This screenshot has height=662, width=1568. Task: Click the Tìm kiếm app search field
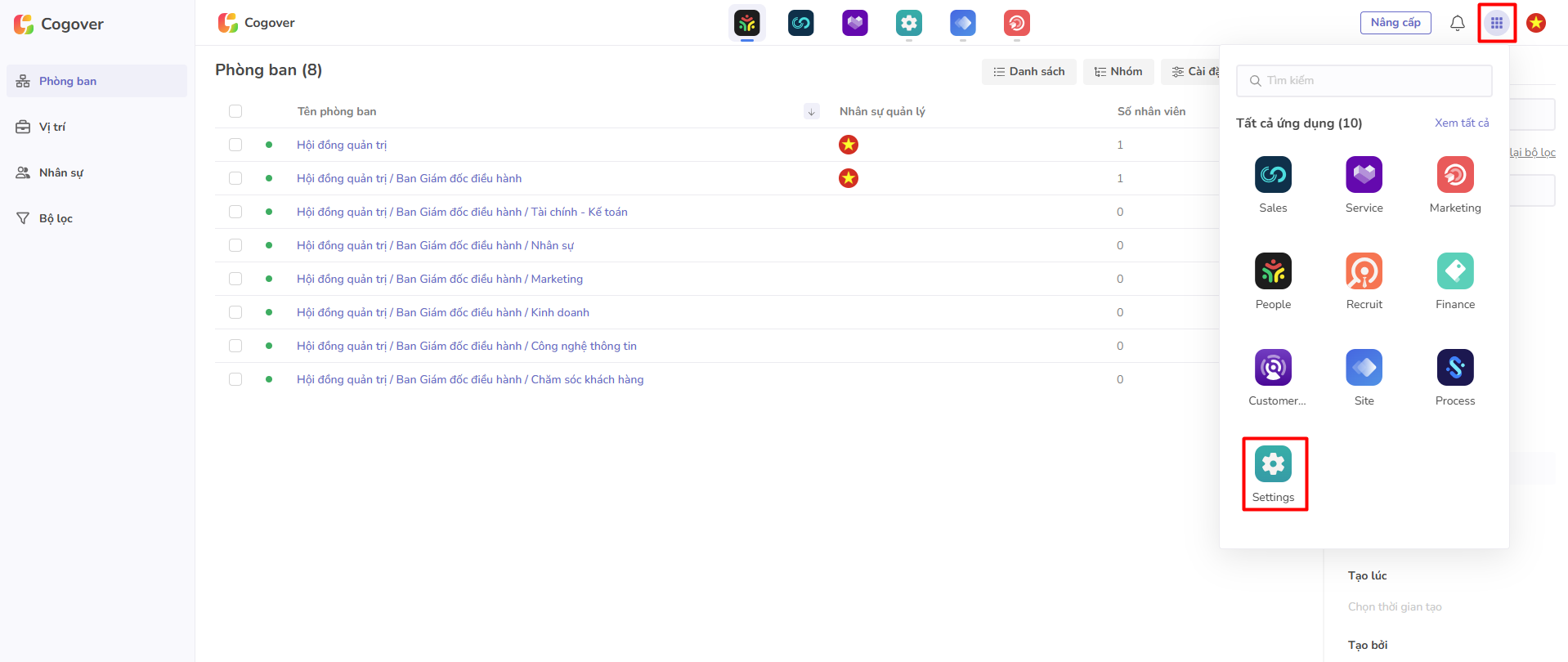pos(1364,80)
